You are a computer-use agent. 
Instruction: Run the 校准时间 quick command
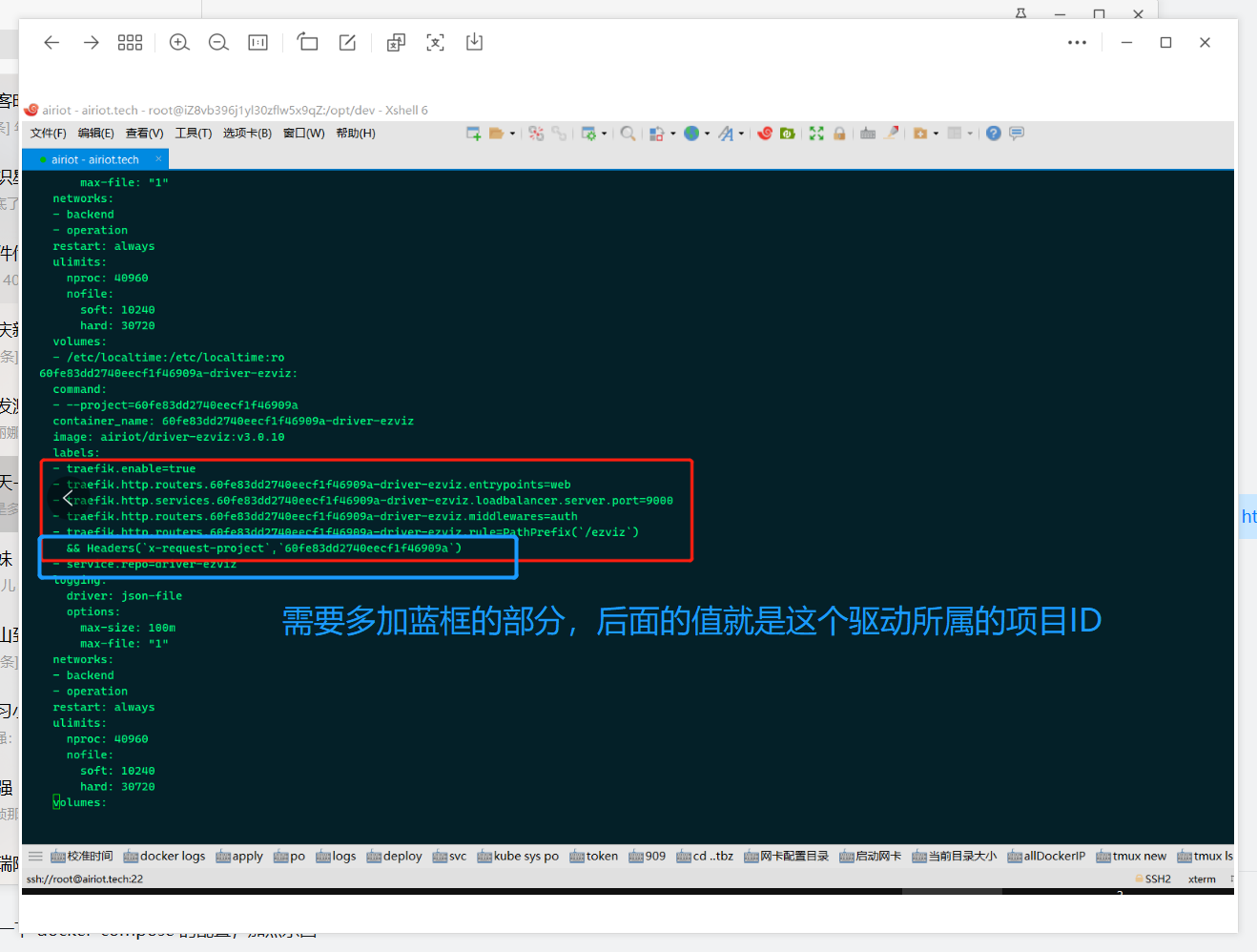(x=82, y=856)
